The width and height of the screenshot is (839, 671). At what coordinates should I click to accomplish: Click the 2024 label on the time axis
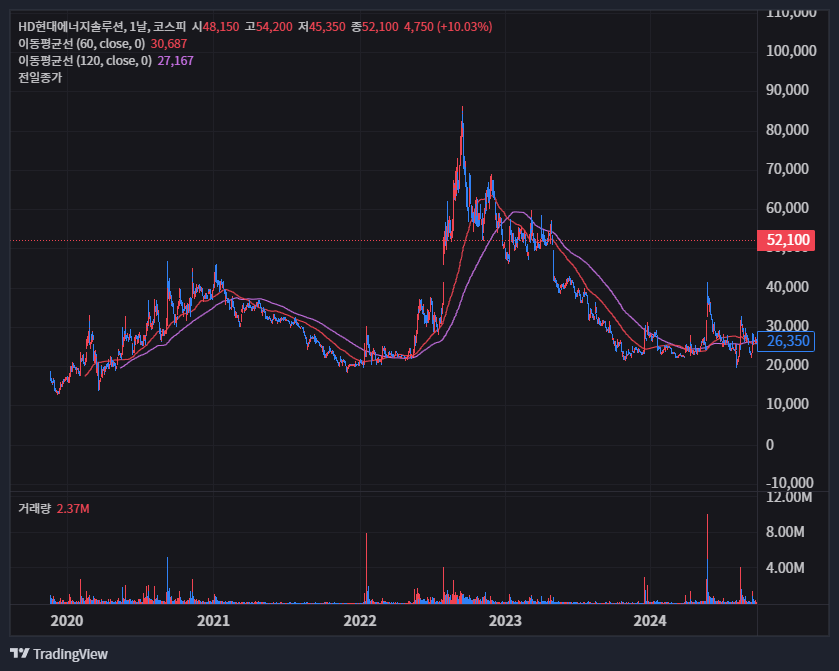click(x=650, y=621)
